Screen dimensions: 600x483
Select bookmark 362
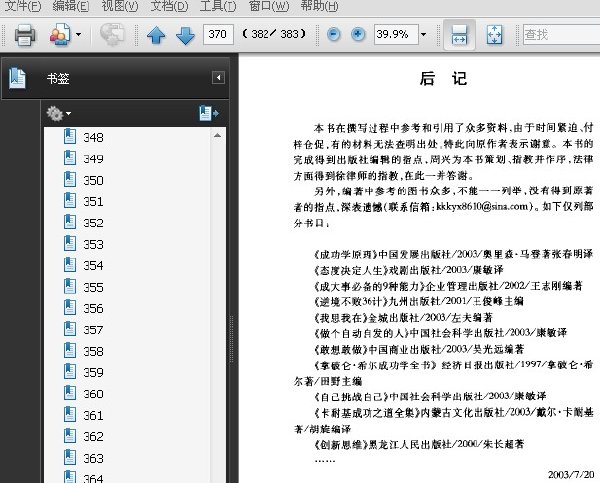coord(93,437)
